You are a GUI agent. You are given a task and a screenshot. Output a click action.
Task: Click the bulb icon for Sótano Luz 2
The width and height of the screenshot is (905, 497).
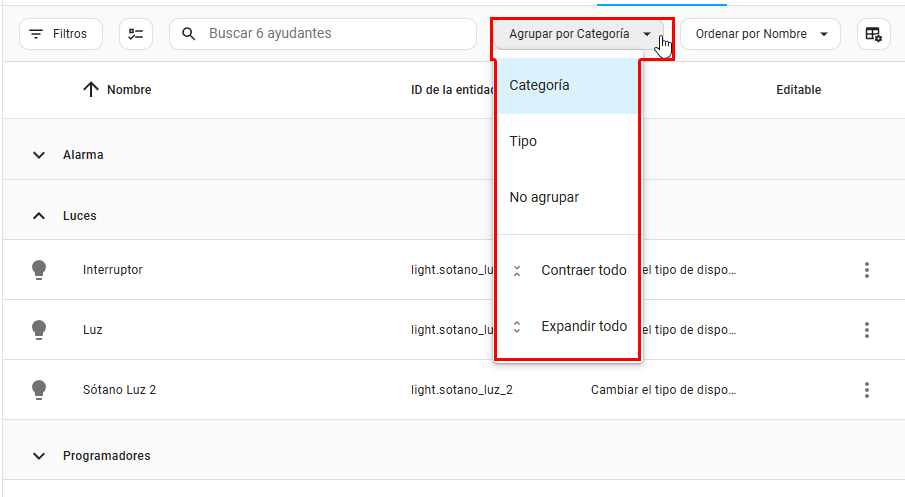(x=39, y=389)
